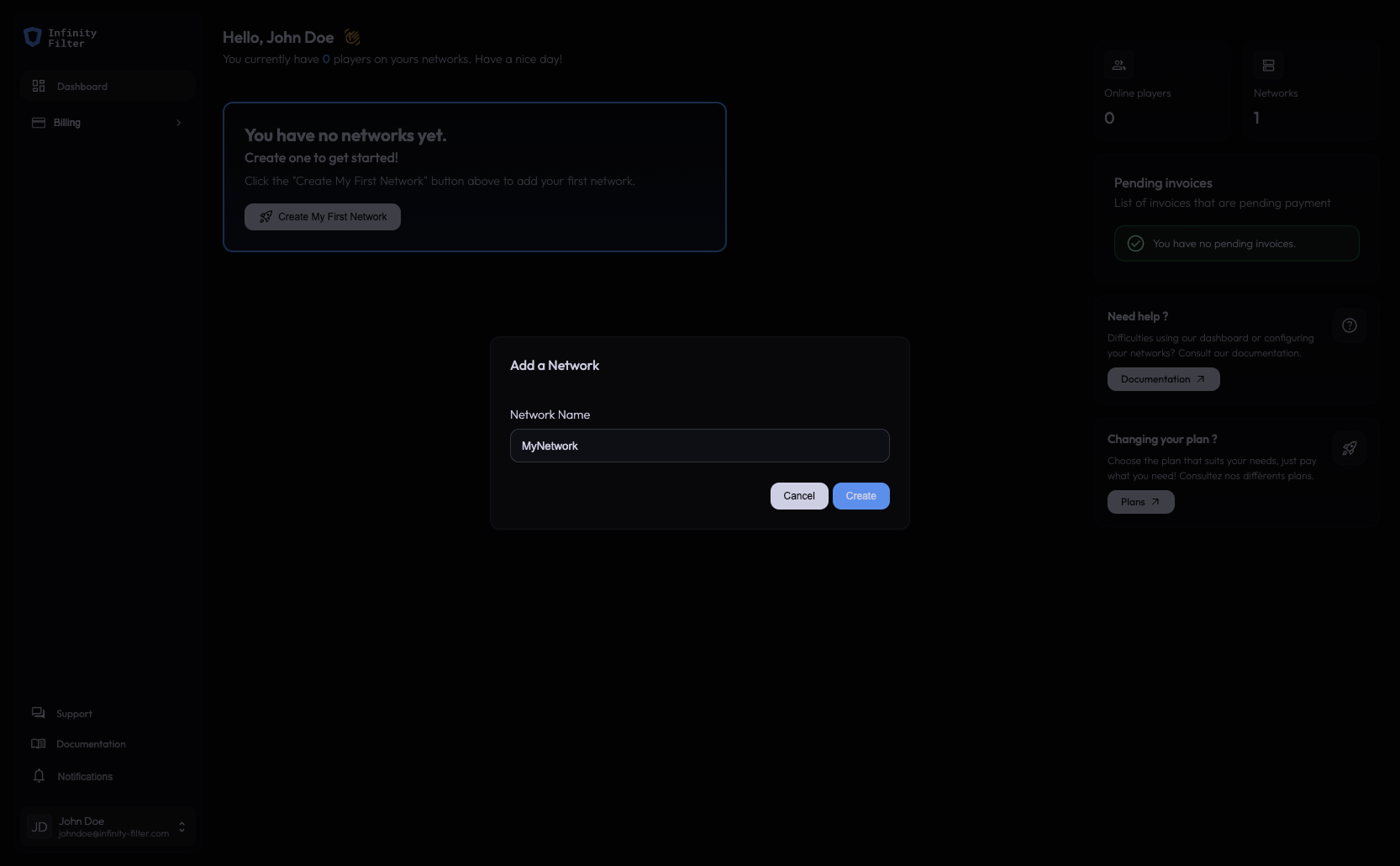This screenshot has width=1400, height=866.
Task: Click the sidebar Documentation book icon
Action: (x=39, y=744)
